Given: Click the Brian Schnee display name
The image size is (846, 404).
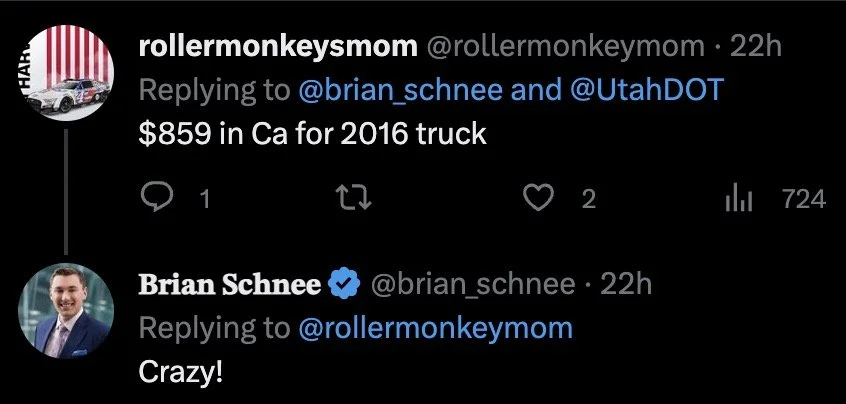Looking at the screenshot, I should click(229, 285).
